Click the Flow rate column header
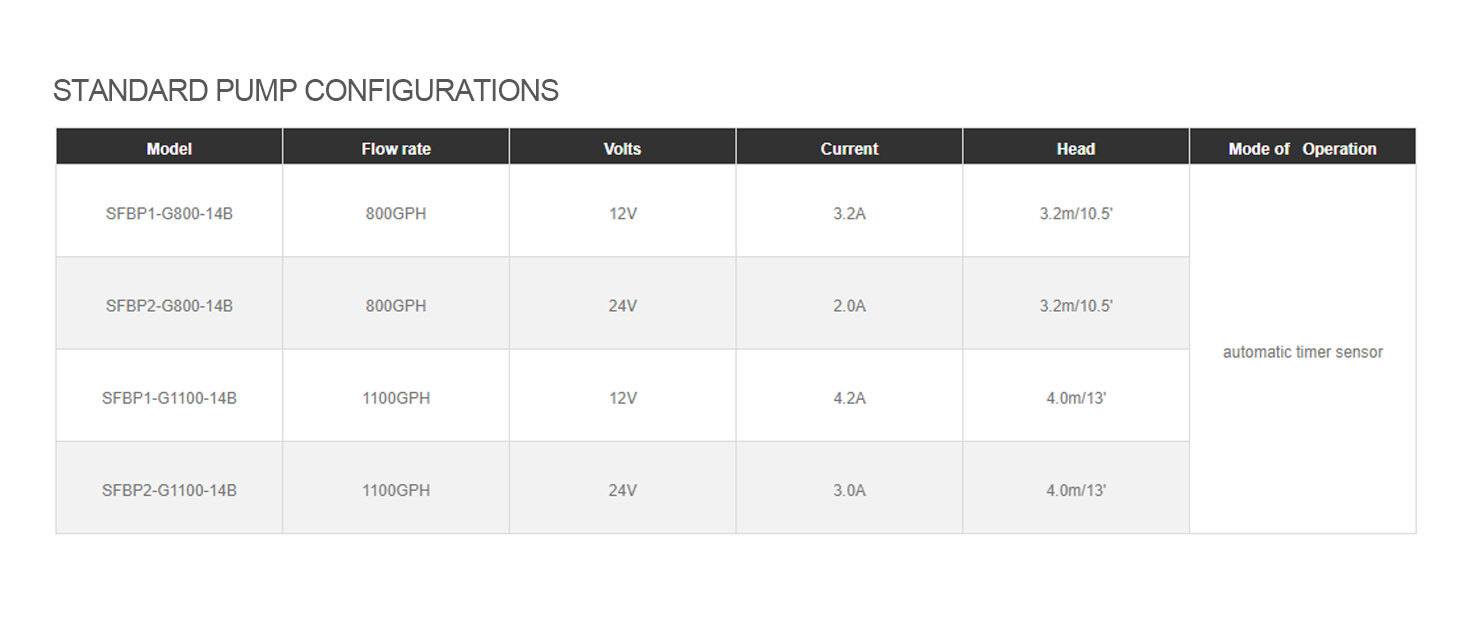1464x625 pixels. pyautogui.click(x=396, y=149)
